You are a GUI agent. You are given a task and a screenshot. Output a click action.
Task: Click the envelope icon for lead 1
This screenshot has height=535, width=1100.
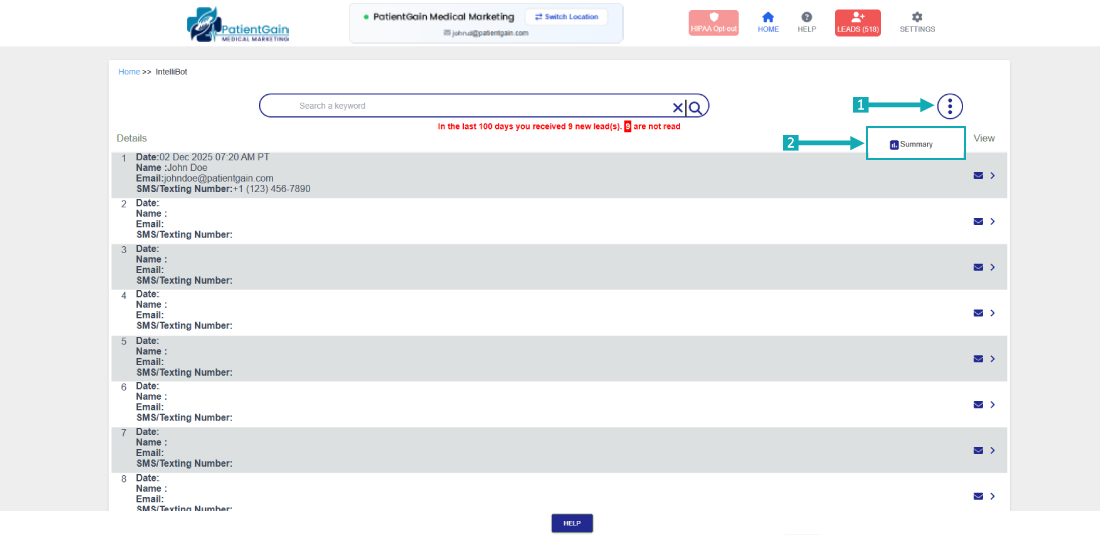point(978,176)
